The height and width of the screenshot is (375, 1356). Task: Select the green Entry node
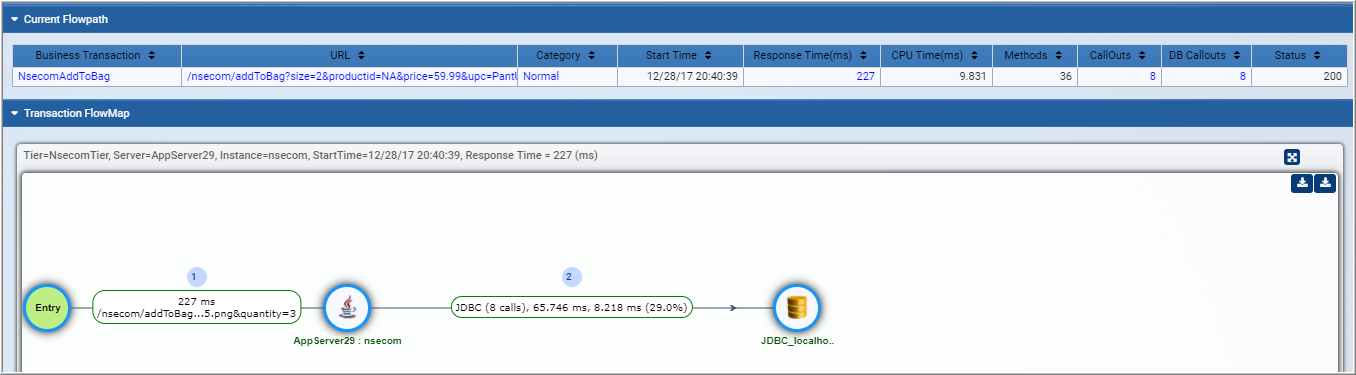tap(48, 308)
